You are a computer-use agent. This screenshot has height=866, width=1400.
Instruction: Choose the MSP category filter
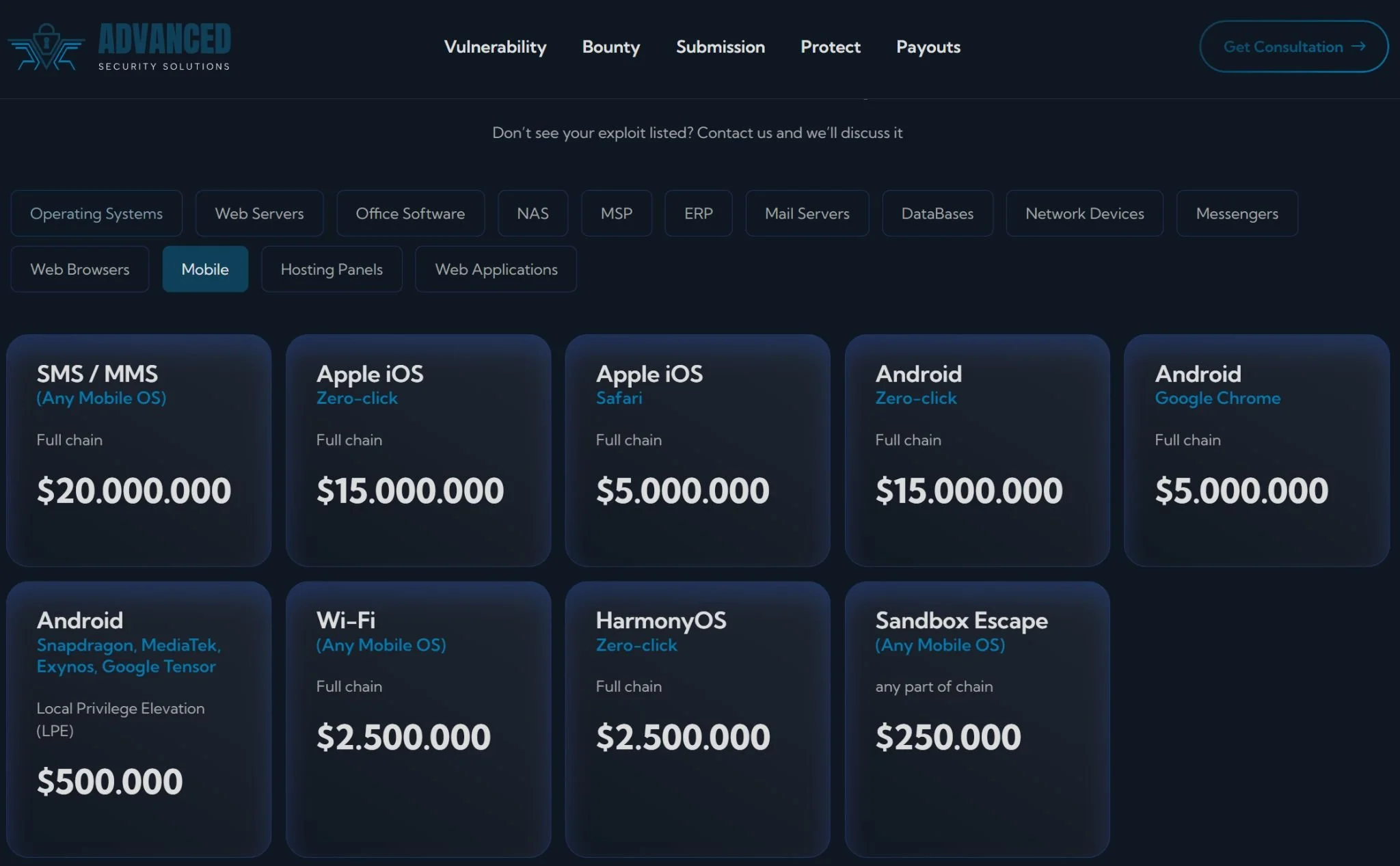pos(616,213)
